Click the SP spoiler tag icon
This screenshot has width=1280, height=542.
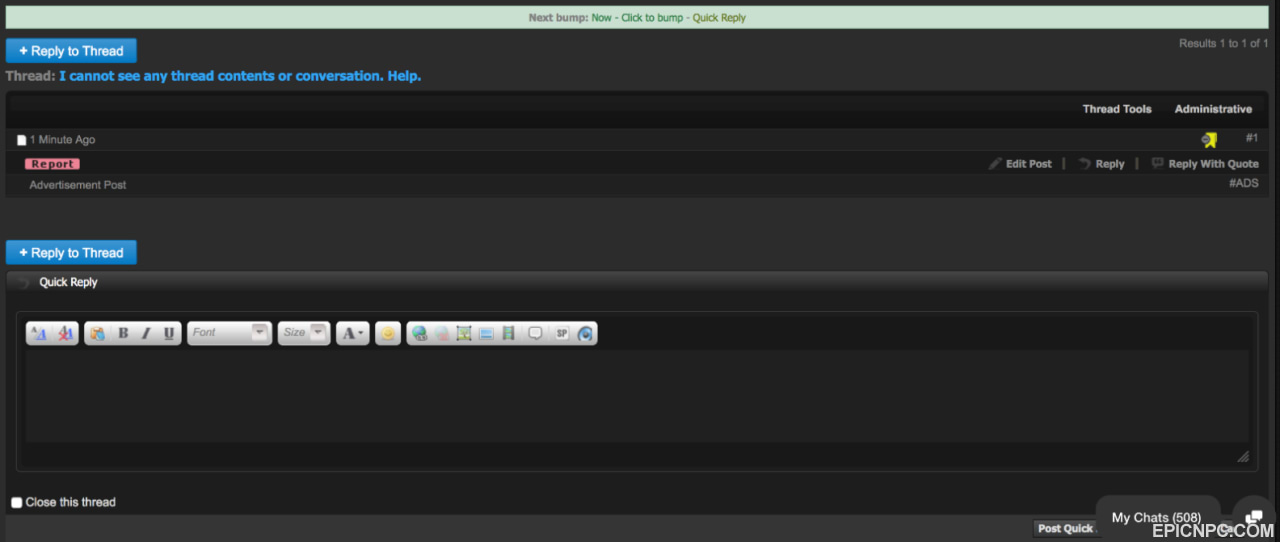click(x=561, y=333)
